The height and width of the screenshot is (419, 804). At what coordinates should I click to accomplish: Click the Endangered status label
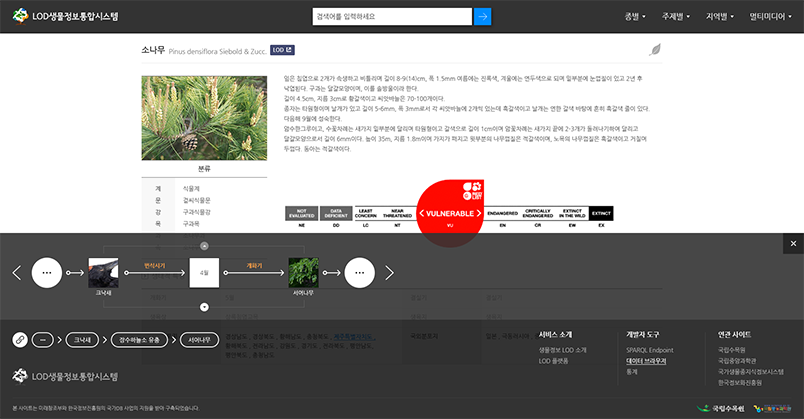(x=502, y=213)
